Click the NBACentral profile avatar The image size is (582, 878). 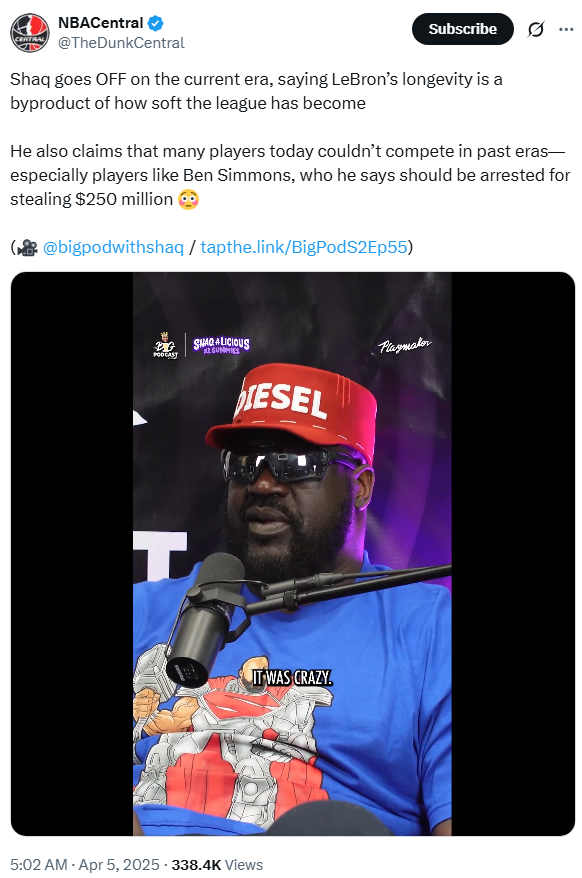coord(30,32)
